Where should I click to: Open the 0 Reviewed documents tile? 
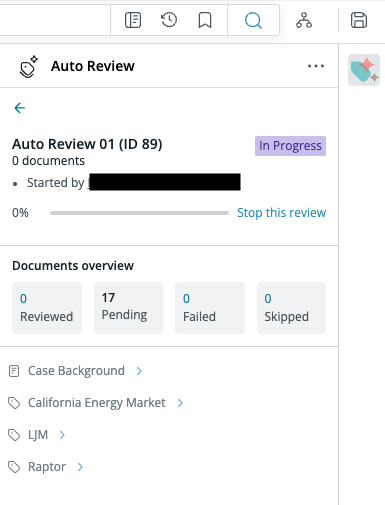(x=47, y=308)
